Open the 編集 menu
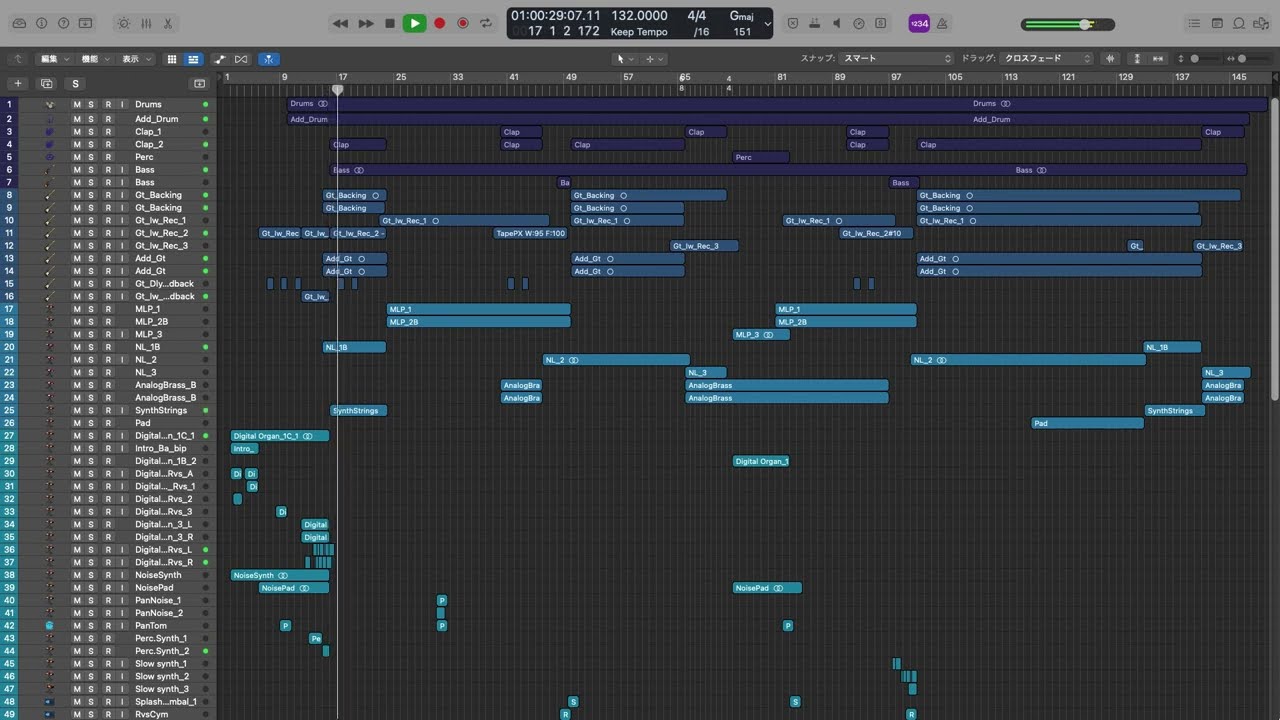Screen dimensions: 1280x720 53,59
